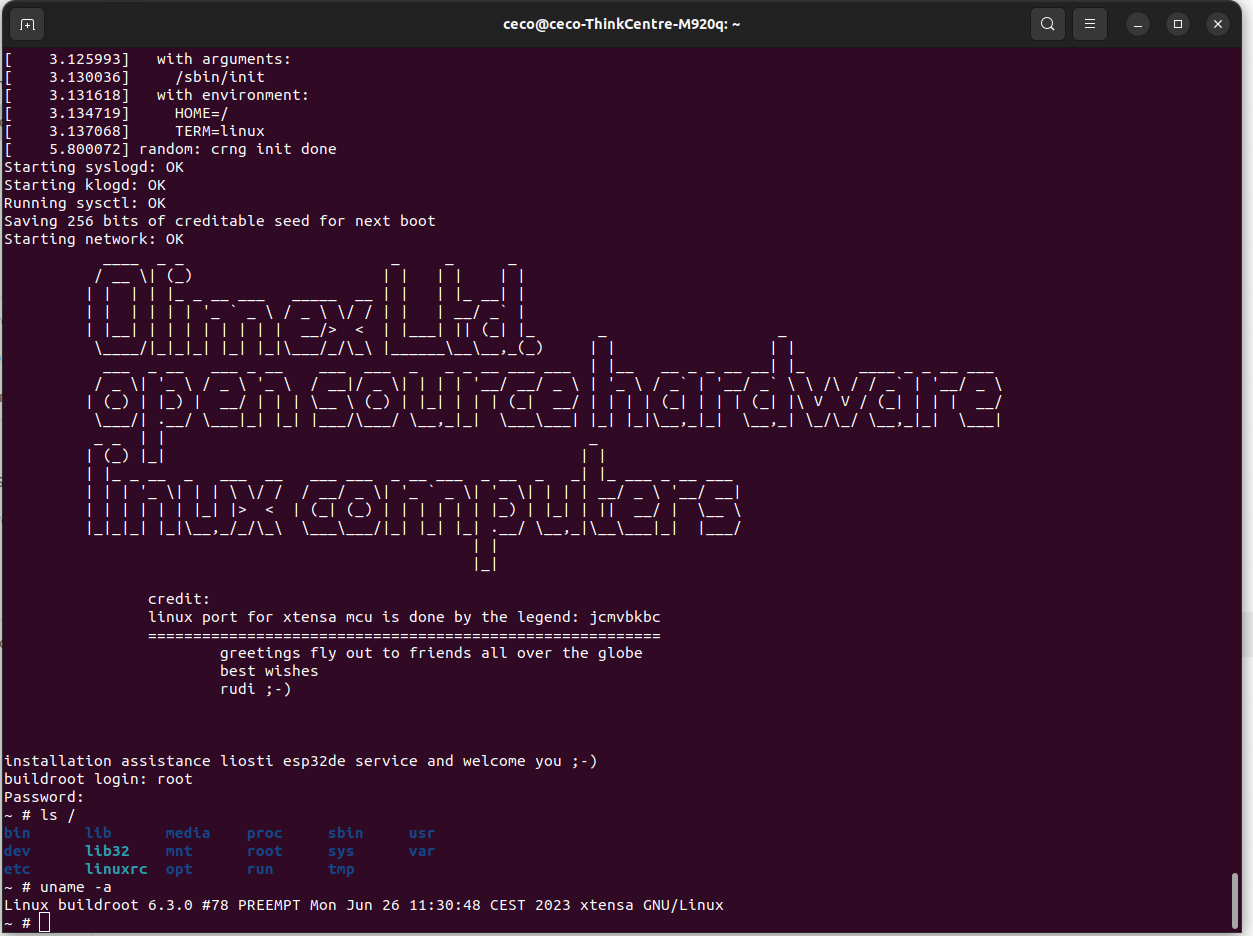Click the 'credit:' line
Screen dimensions: 1253x936
pos(179,599)
